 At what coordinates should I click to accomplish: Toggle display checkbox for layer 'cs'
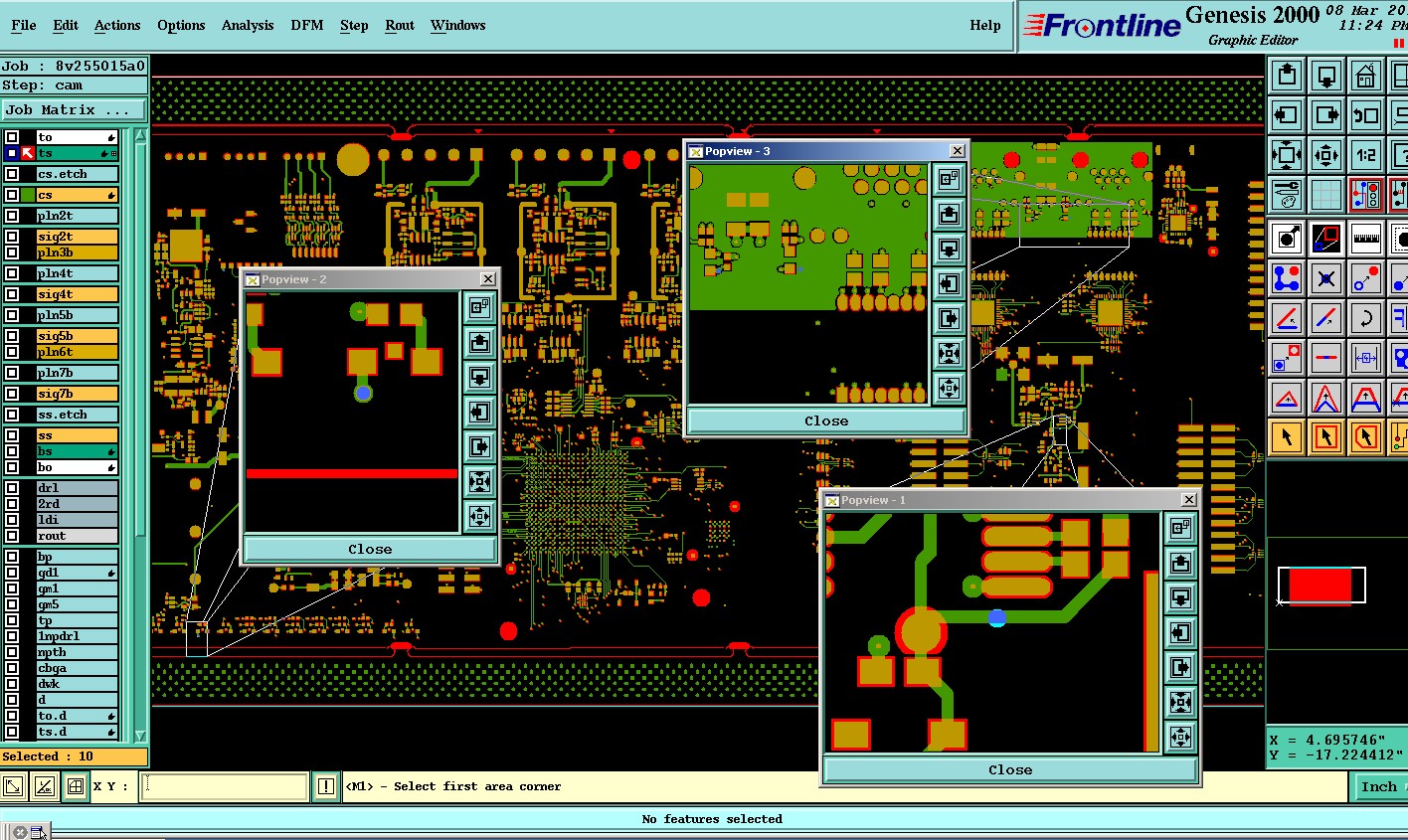pyautogui.click(x=12, y=195)
